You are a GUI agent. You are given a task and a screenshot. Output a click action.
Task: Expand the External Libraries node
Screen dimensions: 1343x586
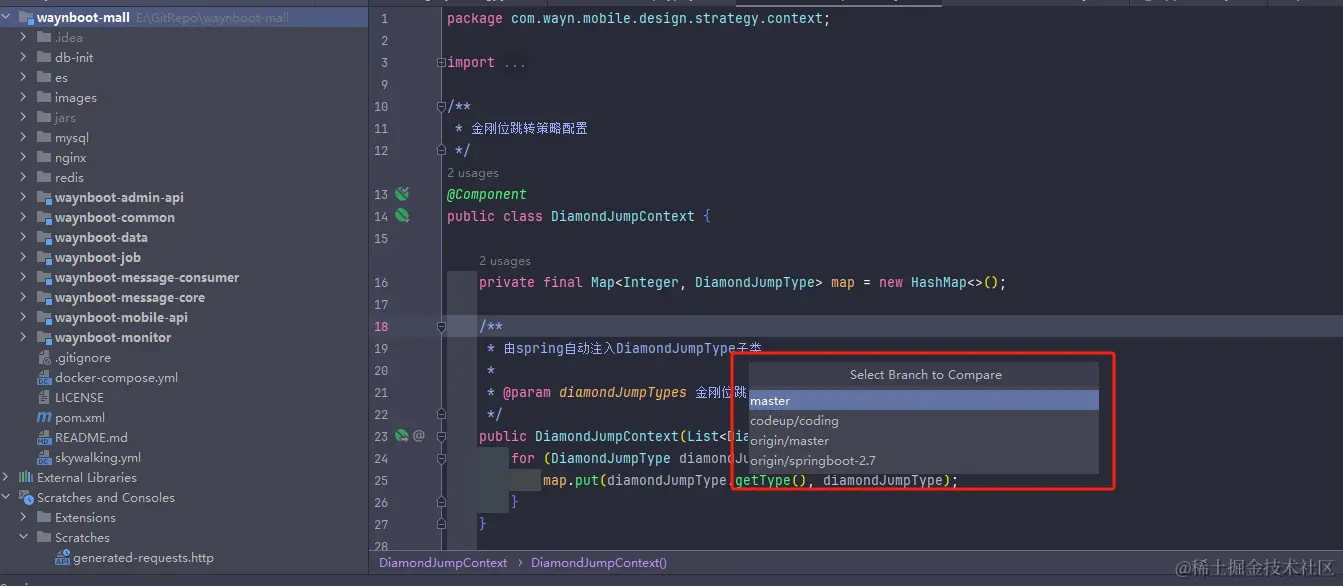click(x=6, y=477)
